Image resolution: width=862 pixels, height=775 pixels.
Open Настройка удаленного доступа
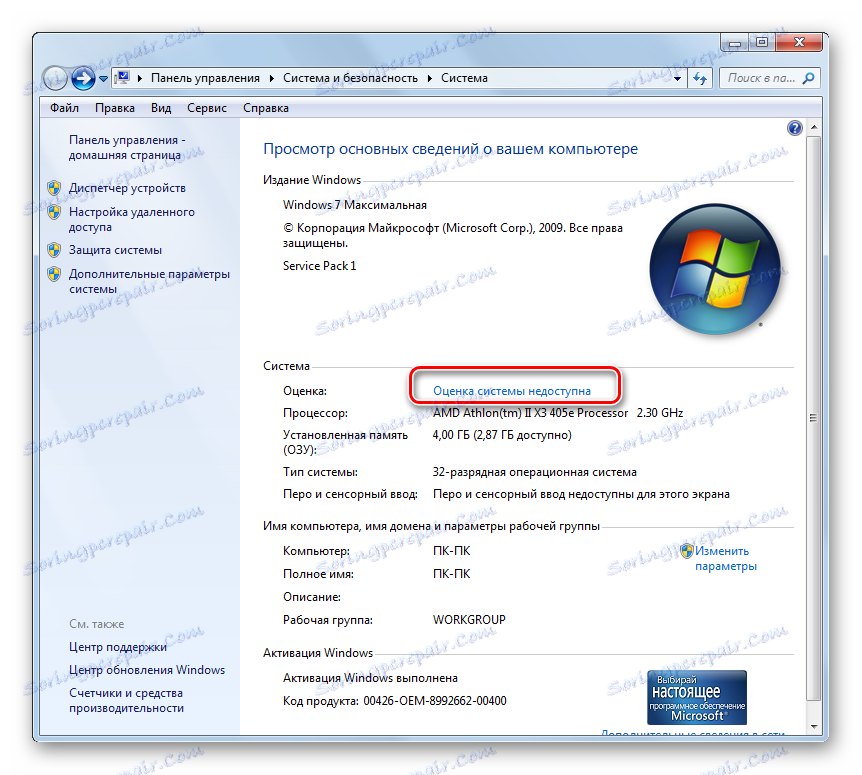pos(131,219)
